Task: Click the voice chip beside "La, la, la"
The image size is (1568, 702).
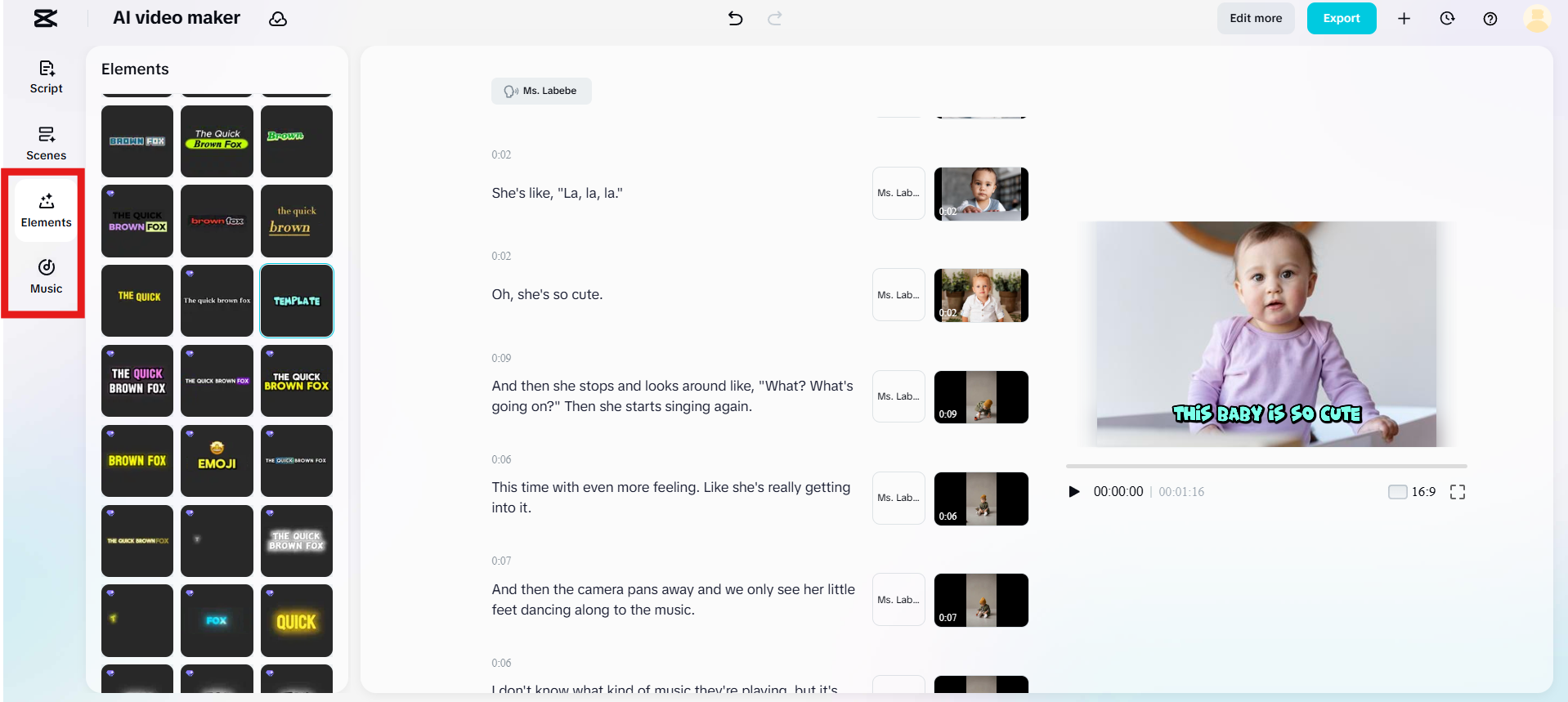Action: (x=898, y=194)
